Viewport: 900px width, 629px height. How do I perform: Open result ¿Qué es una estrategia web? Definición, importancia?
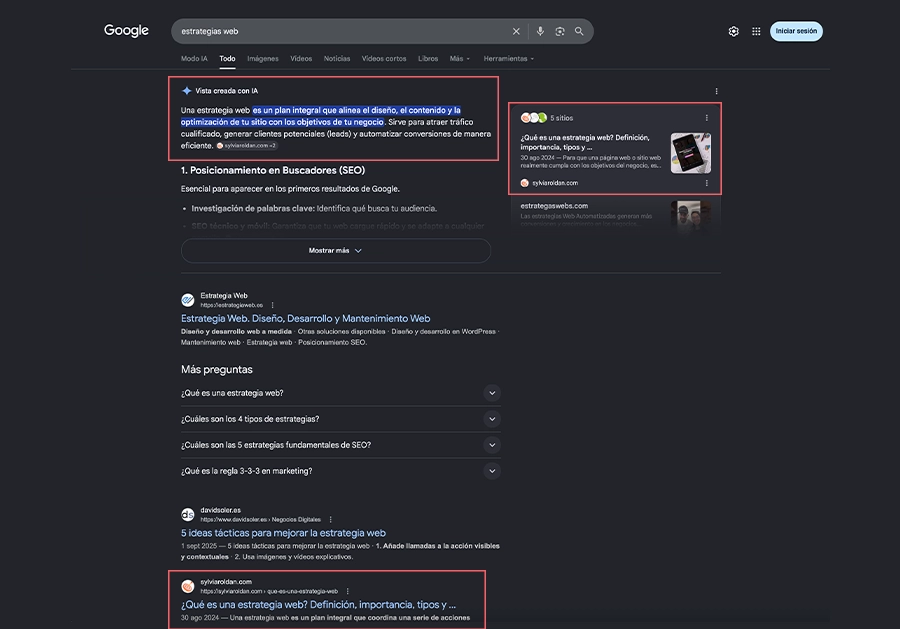point(319,605)
